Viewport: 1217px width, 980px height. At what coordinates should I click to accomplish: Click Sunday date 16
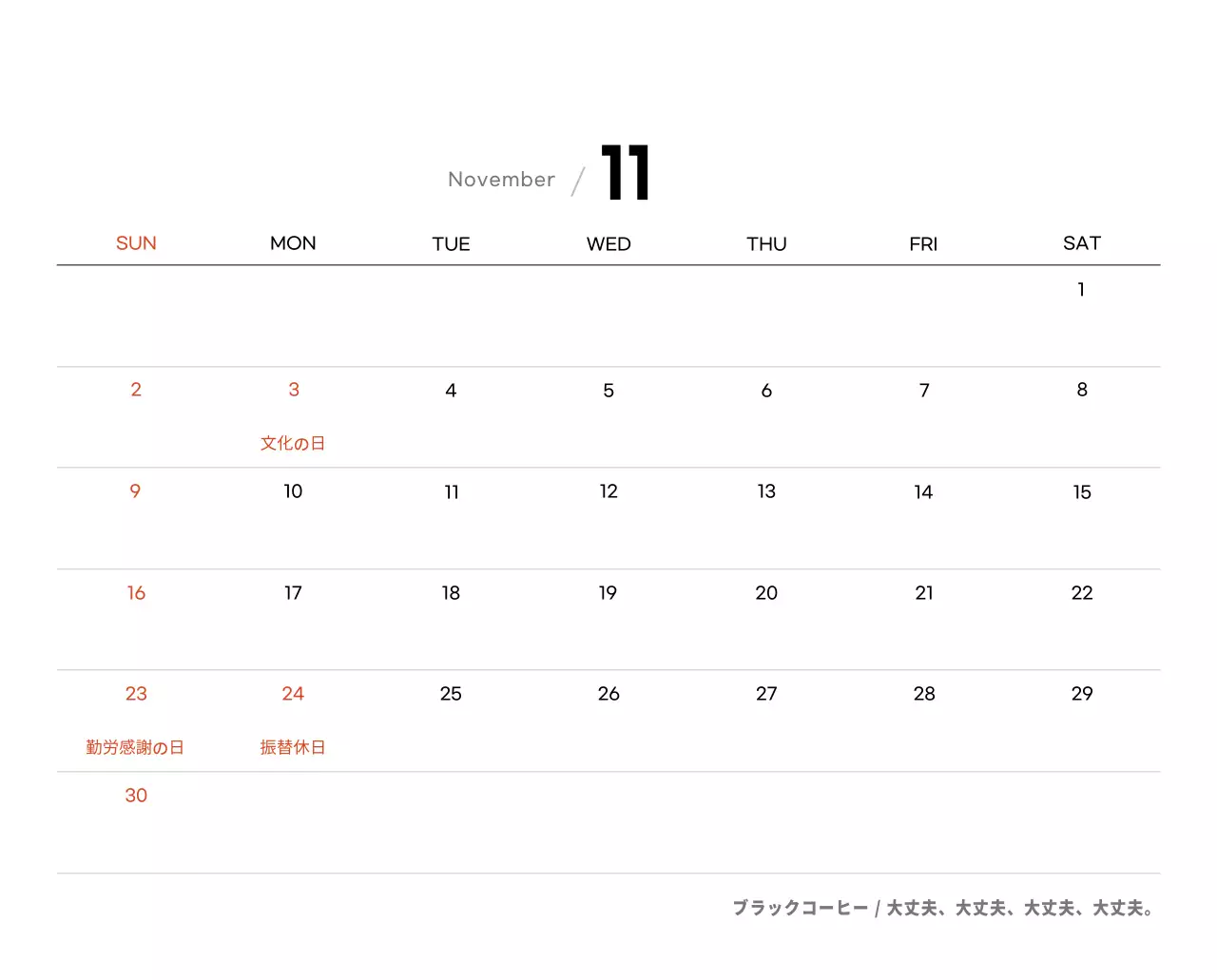point(136,593)
